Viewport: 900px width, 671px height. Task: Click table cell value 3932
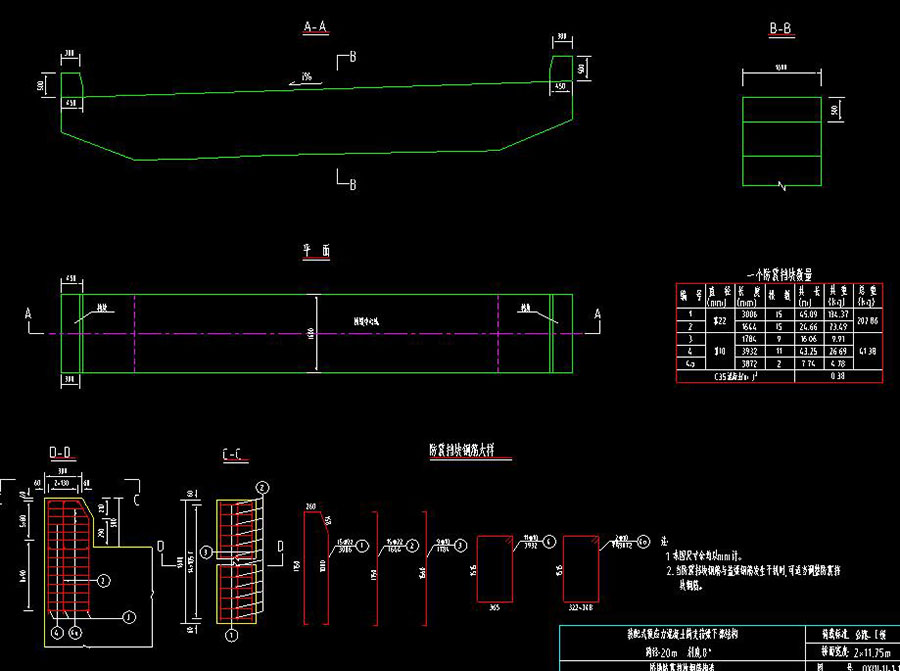(749, 351)
